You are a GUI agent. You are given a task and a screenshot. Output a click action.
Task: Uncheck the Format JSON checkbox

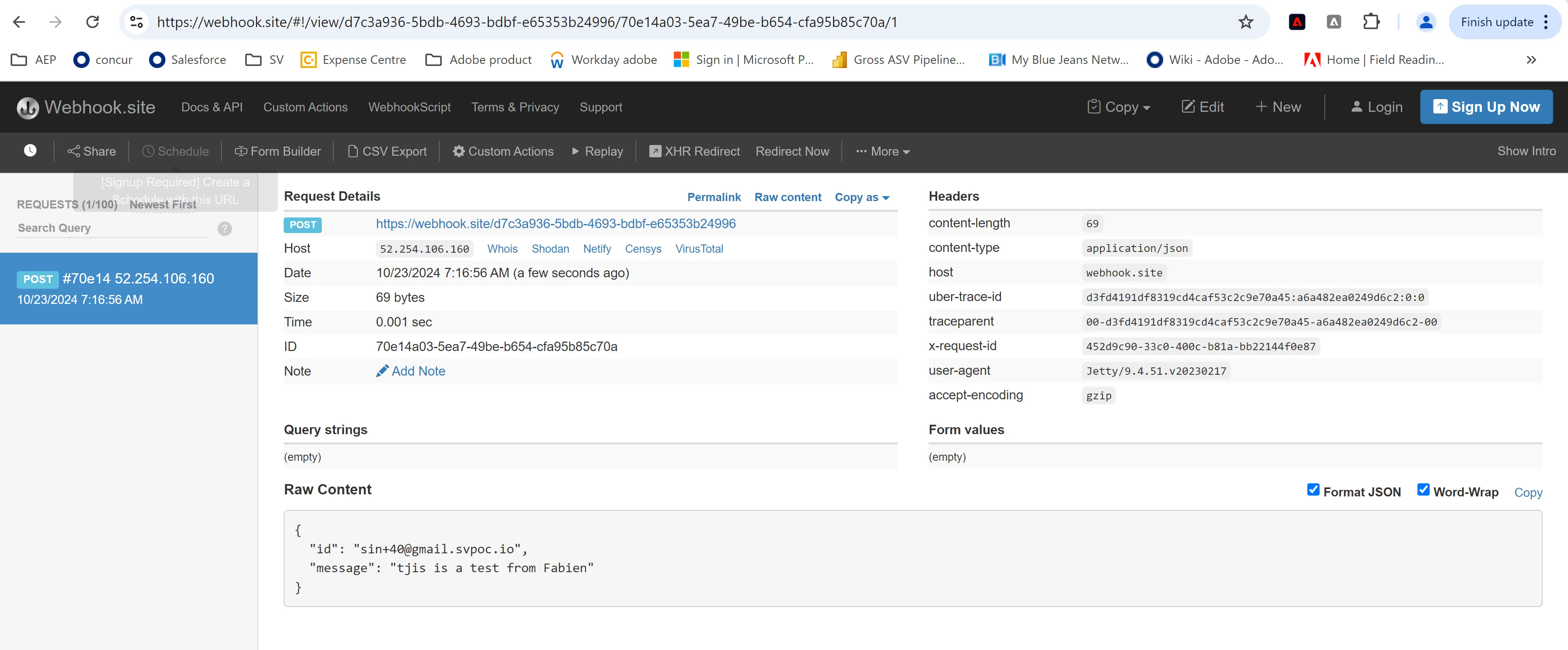coord(1313,490)
